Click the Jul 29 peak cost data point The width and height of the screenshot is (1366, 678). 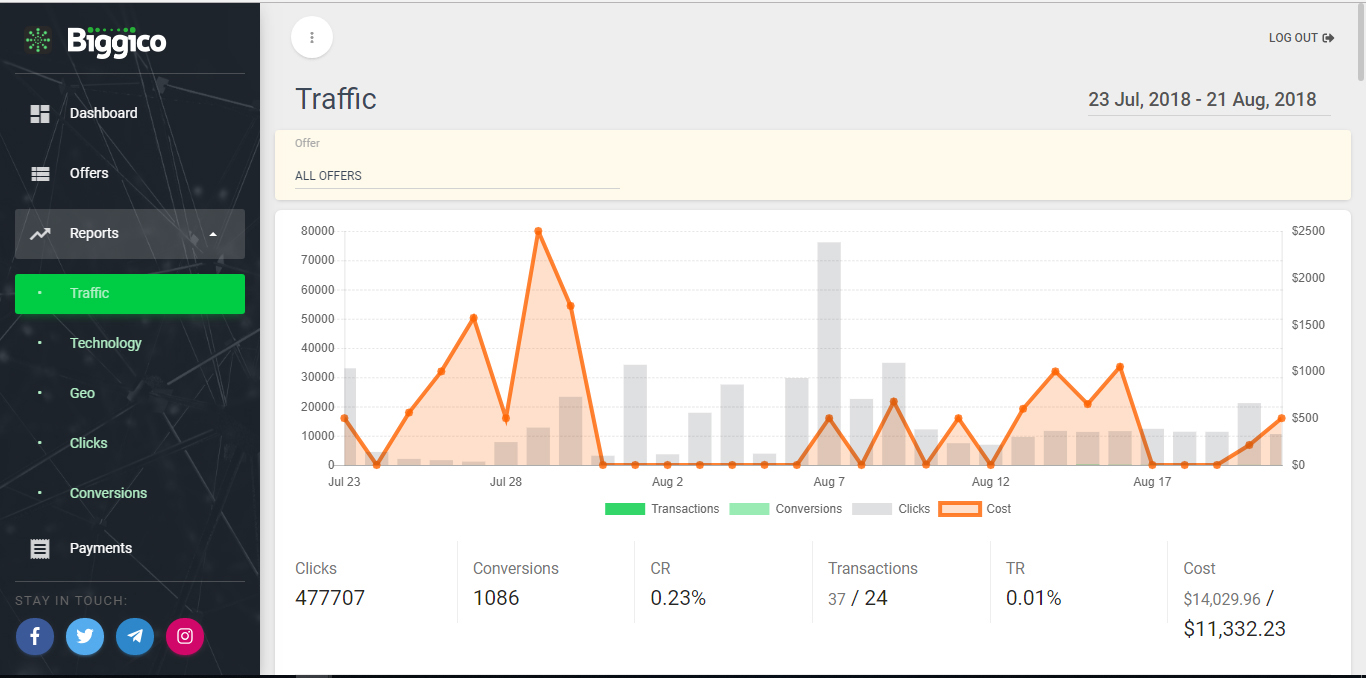pos(538,231)
